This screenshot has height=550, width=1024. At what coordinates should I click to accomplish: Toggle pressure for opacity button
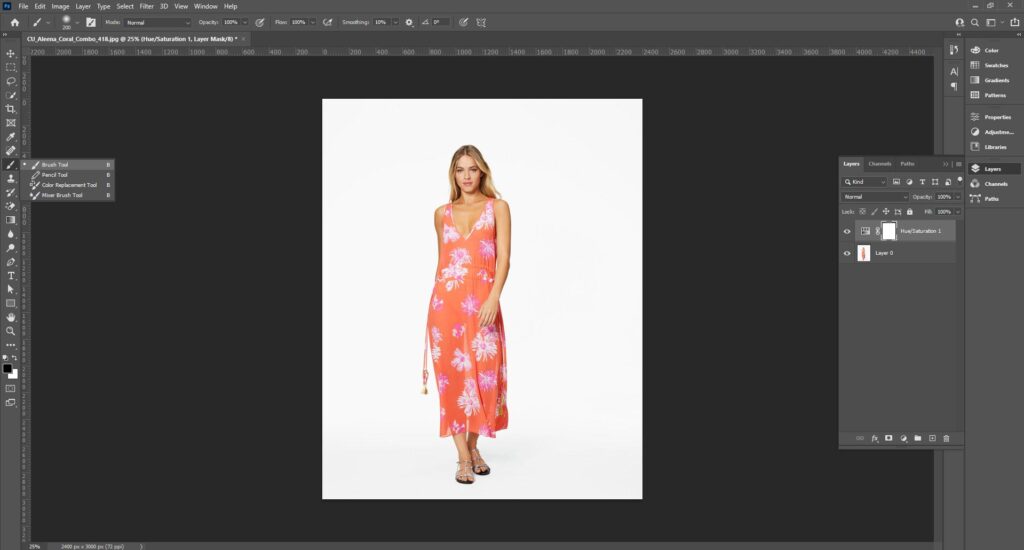pyautogui.click(x=259, y=22)
